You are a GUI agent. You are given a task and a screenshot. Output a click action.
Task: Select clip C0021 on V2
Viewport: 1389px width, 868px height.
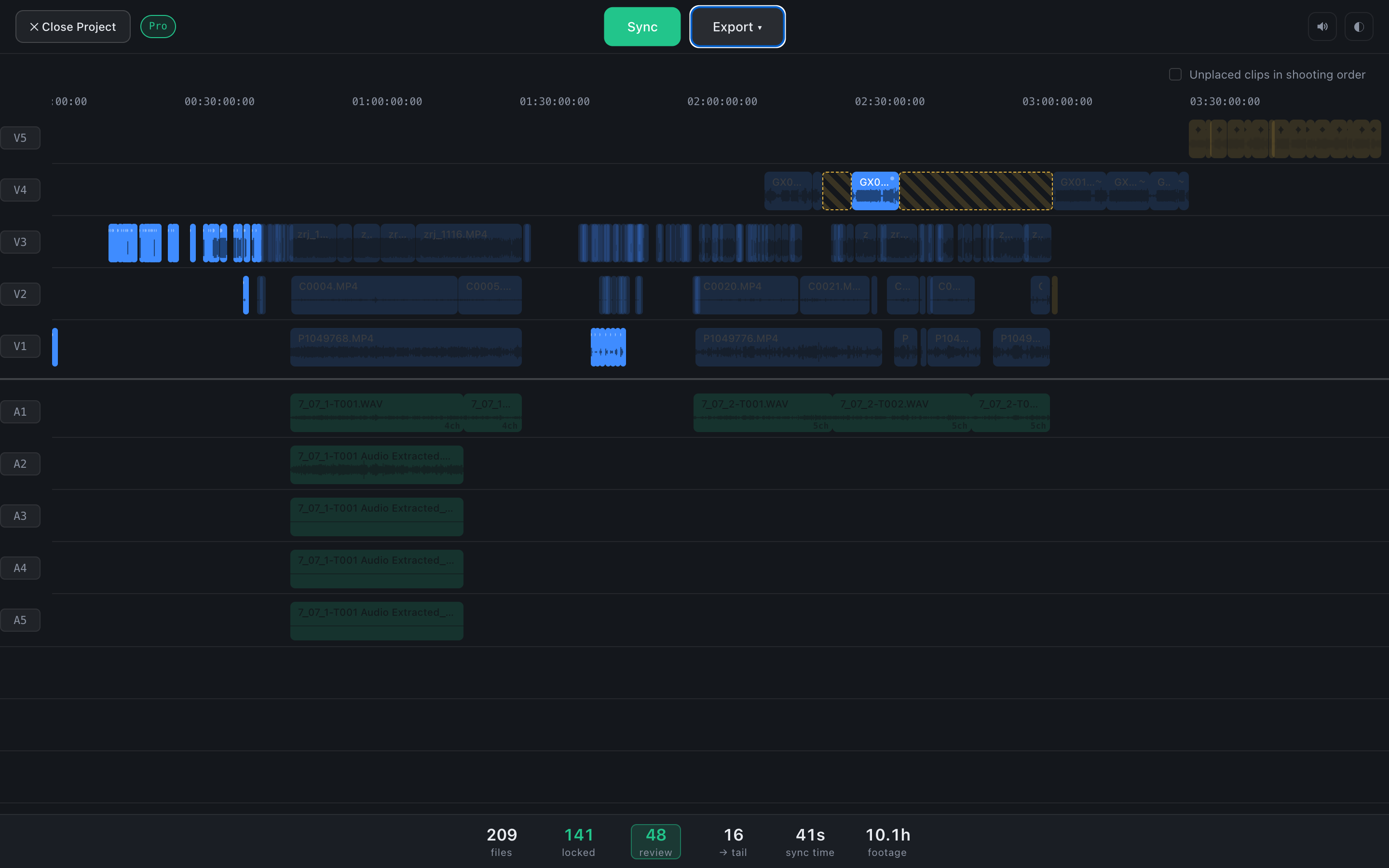pyautogui.click(x=834, y=295)
